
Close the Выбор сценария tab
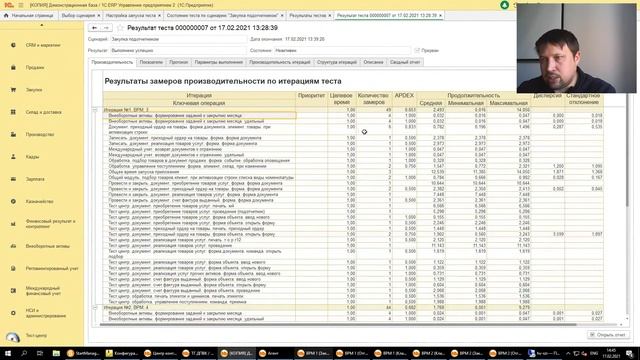point(99,16)
